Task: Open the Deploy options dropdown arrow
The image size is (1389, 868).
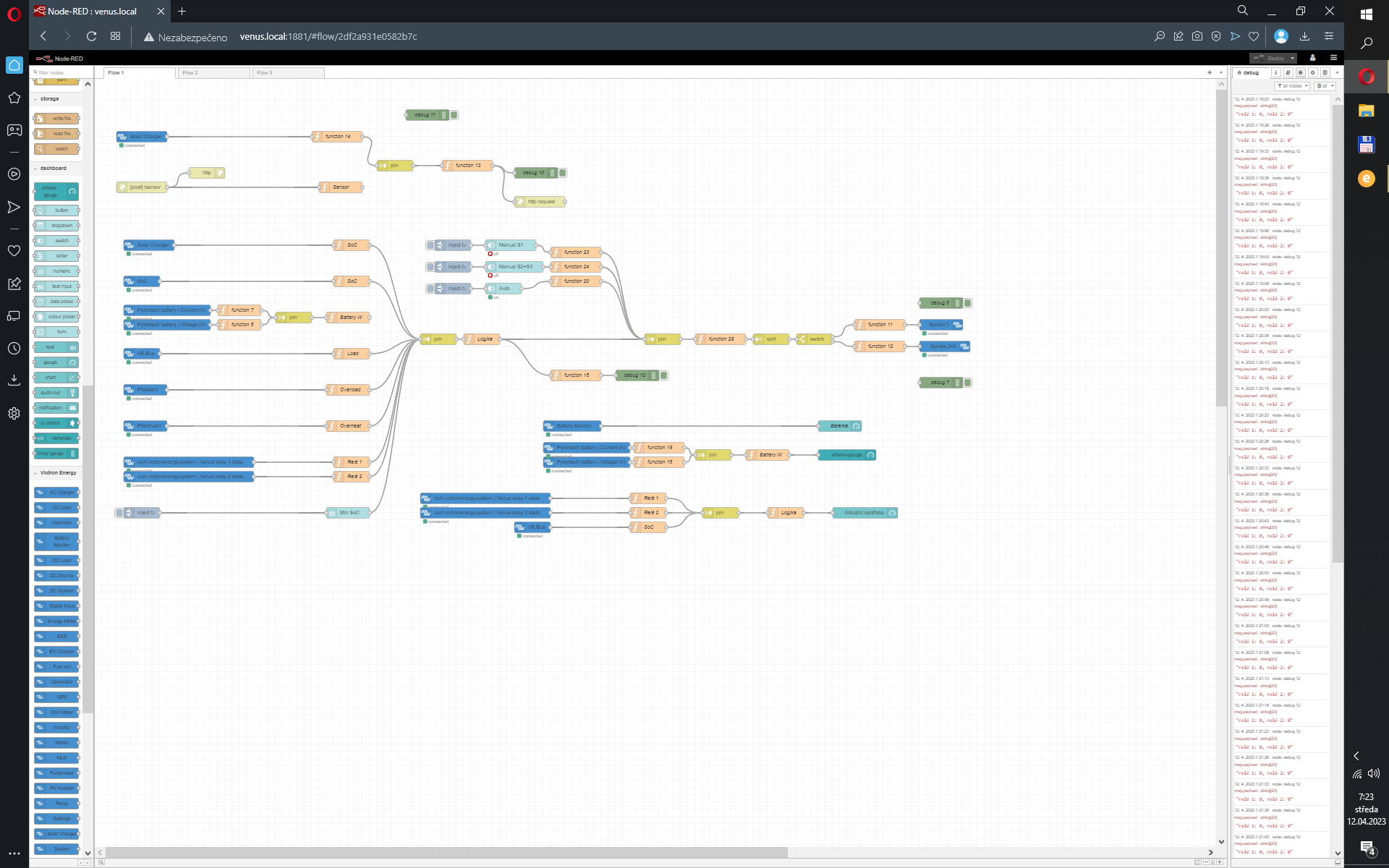Action: coord(1292,58)
